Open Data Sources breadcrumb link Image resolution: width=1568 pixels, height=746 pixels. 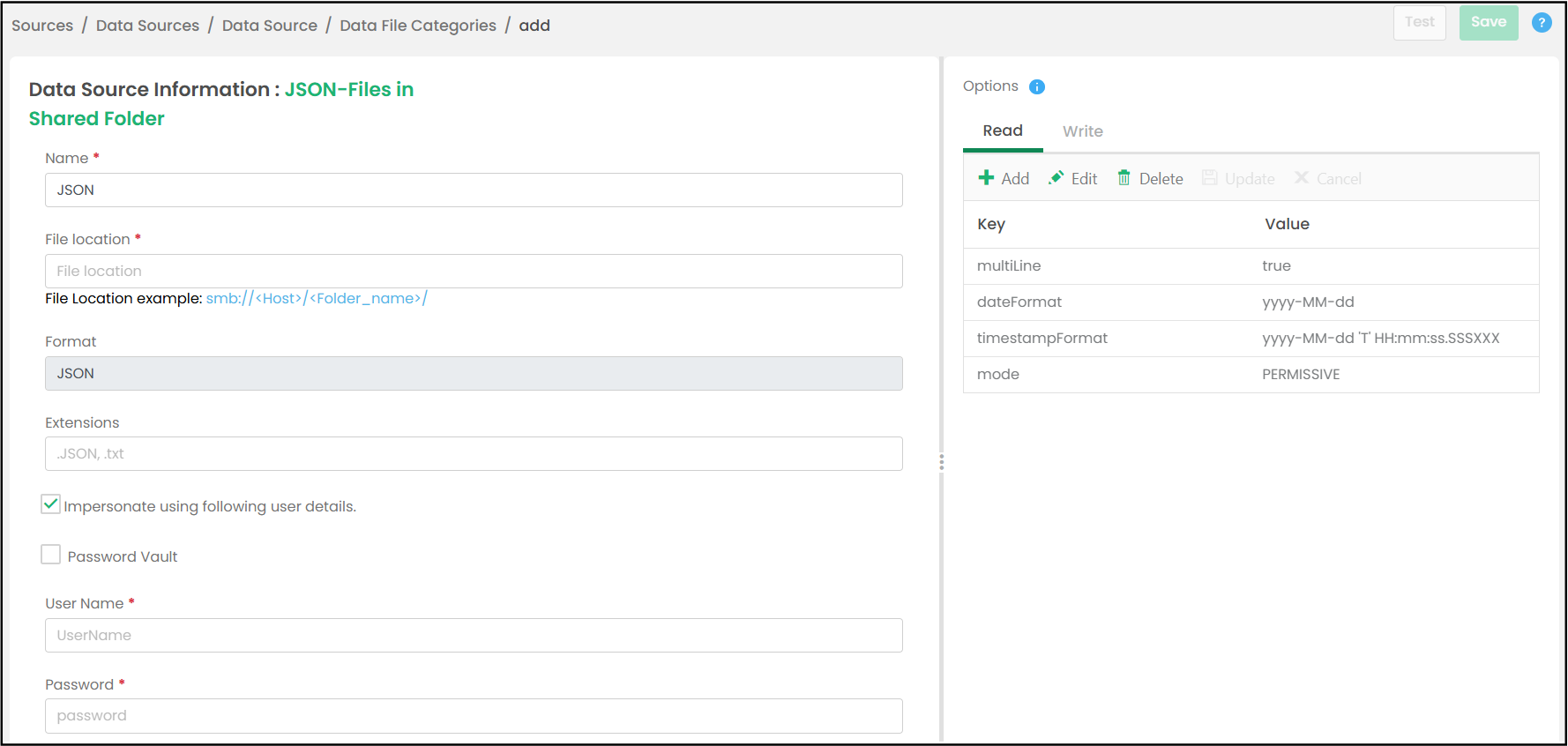tap(147, 26)
